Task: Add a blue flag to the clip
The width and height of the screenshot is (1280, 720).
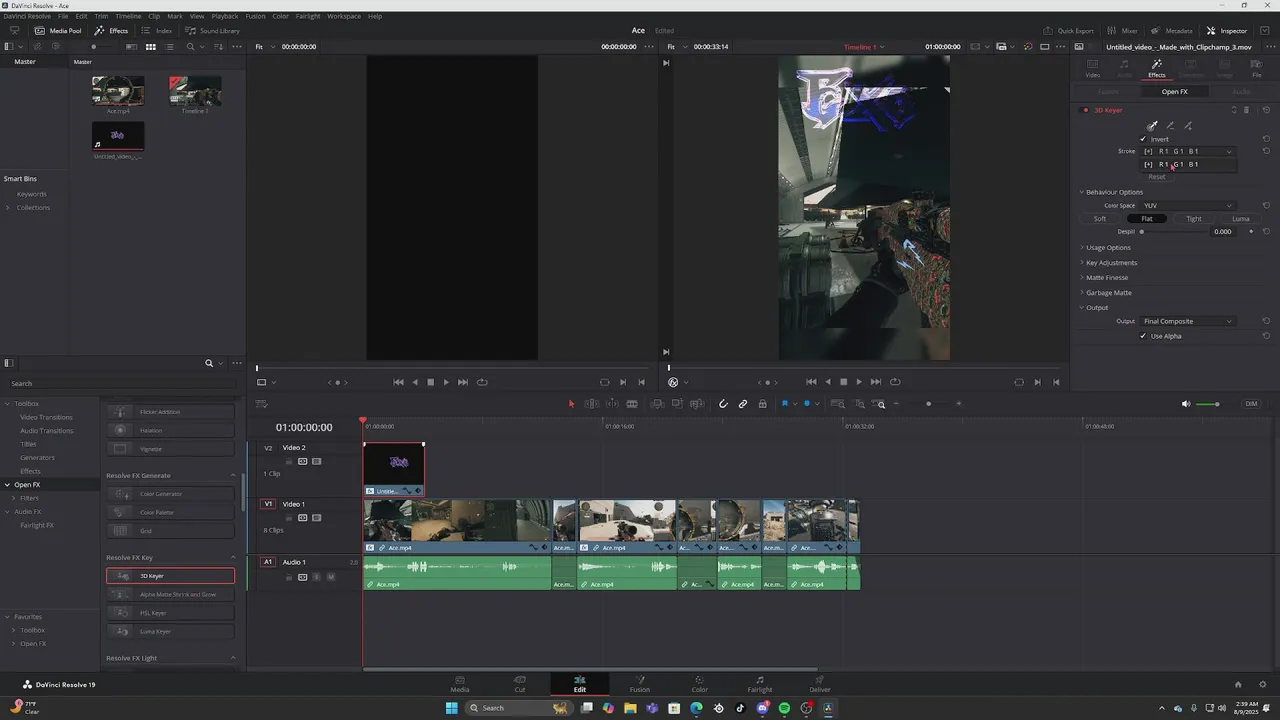Action: point(785,404)
